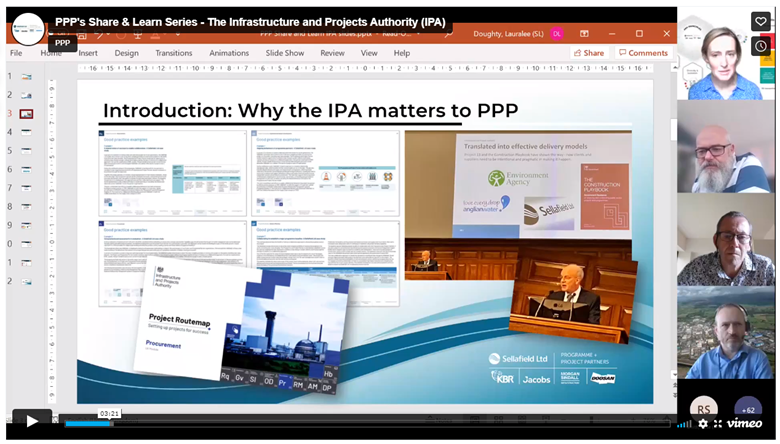
Task: Open the Animations tab
Action: tap(229, 53)
